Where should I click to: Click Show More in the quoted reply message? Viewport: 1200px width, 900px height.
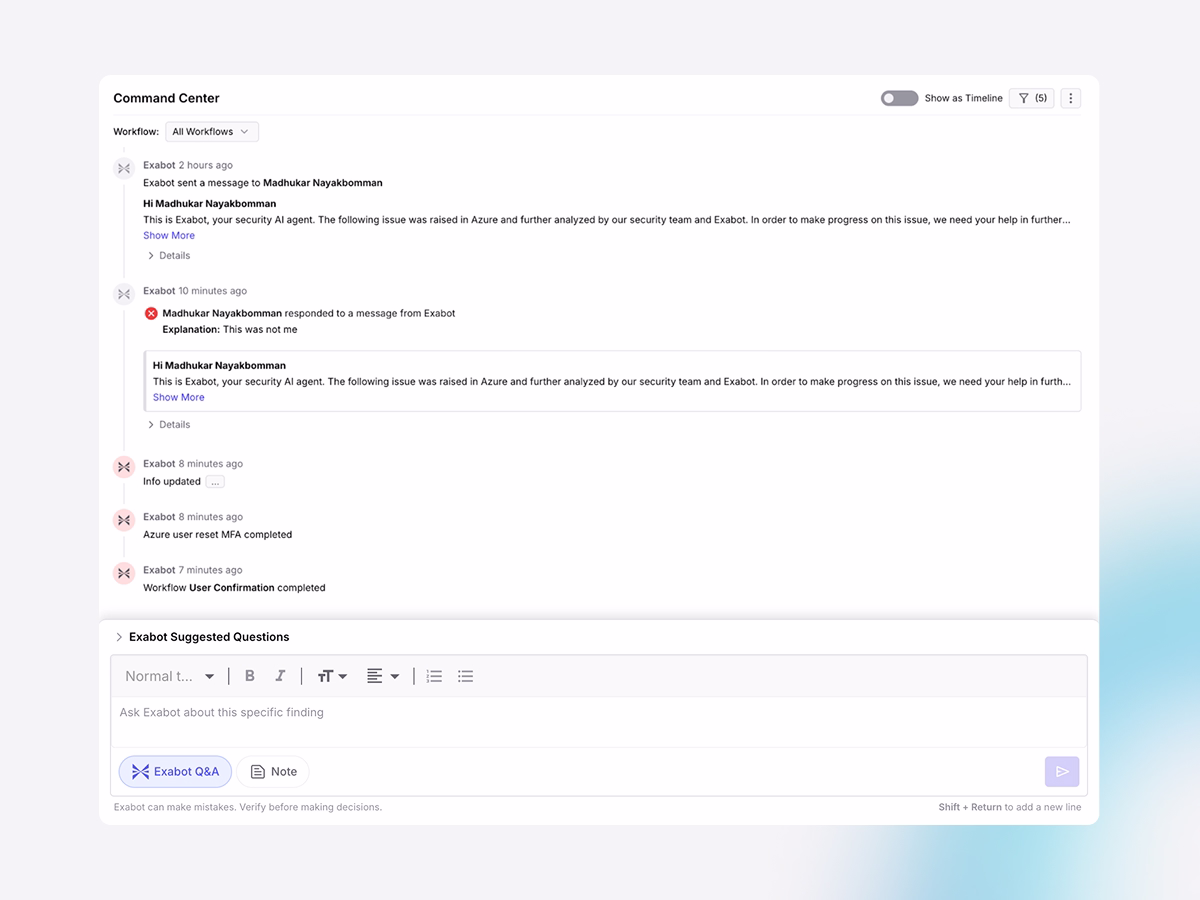[179, 397]
